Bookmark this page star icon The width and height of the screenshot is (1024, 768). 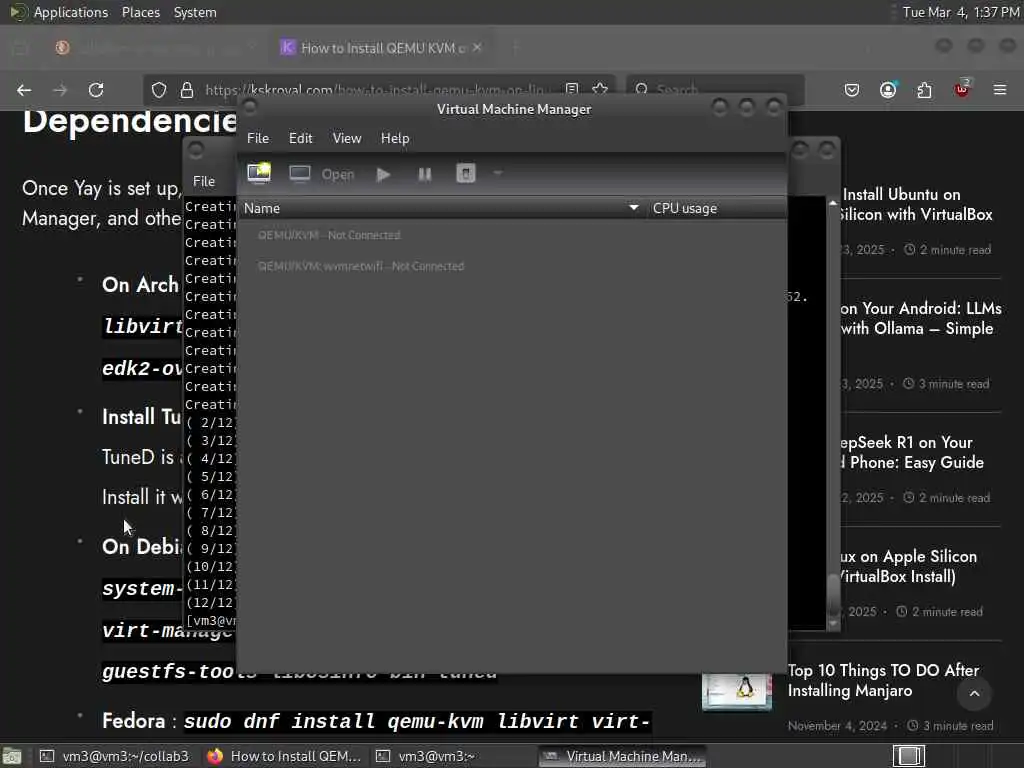tap(600, 89)
